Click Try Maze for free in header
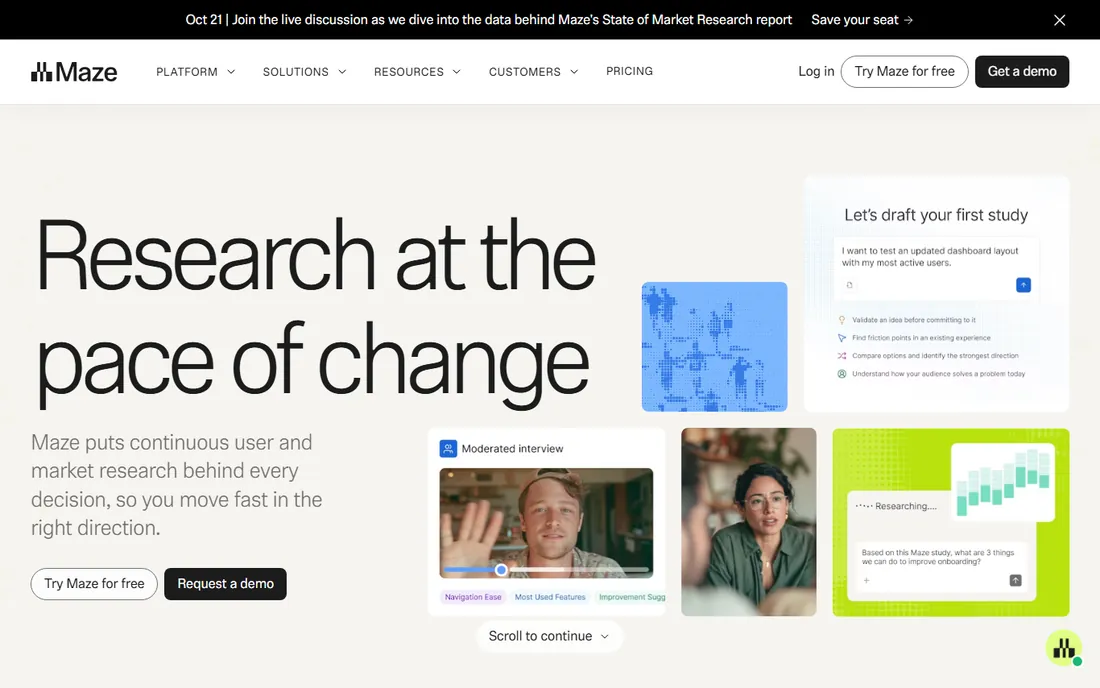The width and height of the screenshot is (1100, 688). coord(904,72)
